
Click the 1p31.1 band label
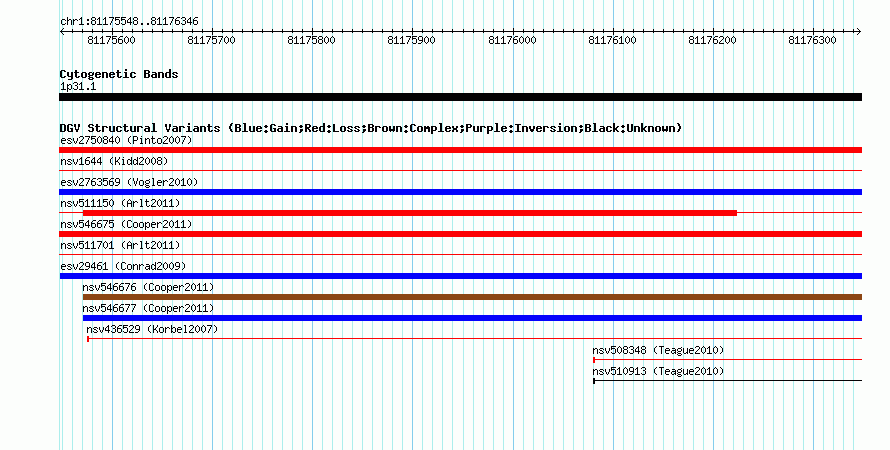(x=78, y=87)
